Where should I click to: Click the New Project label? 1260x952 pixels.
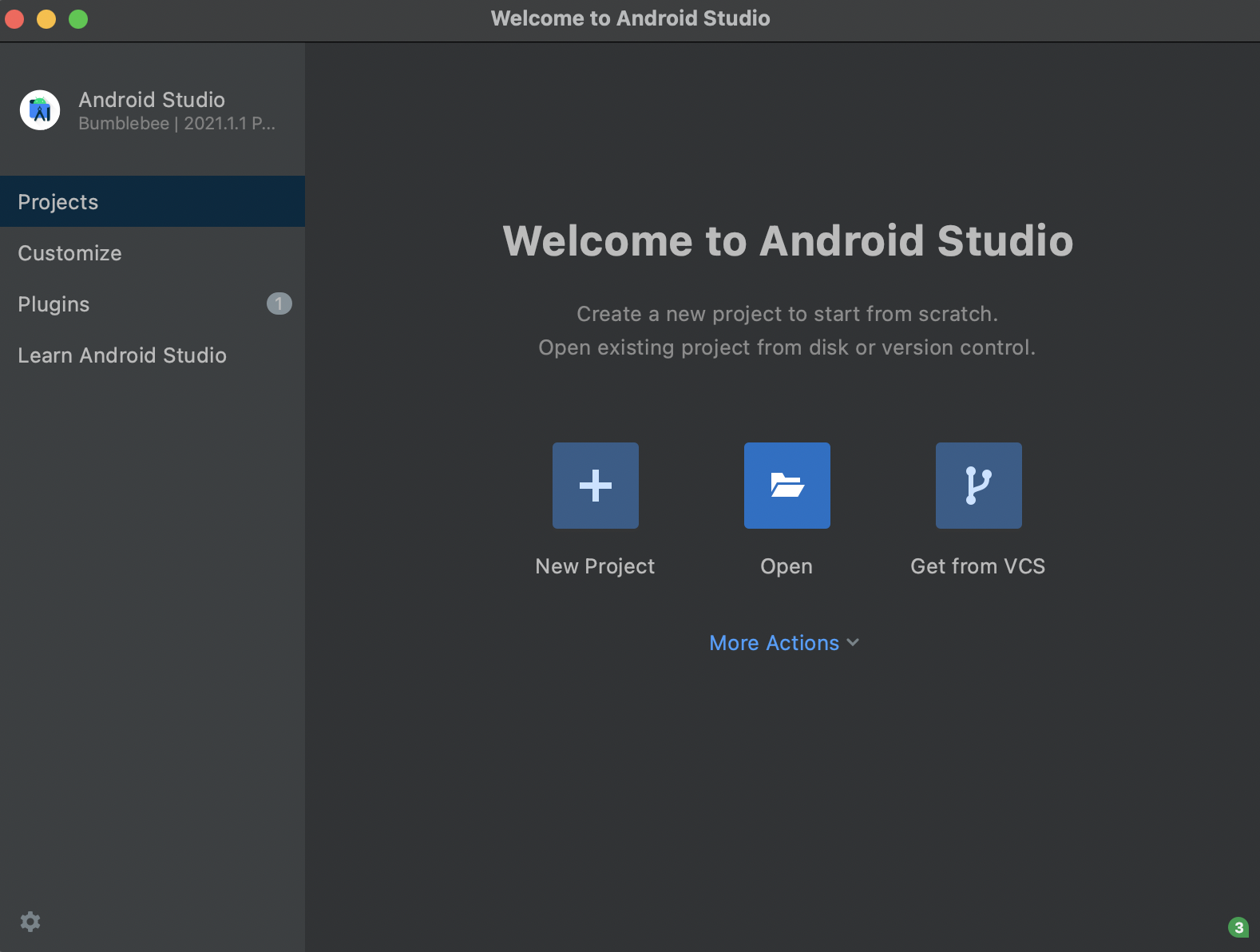pyautogui.click(x=595, y=566)
